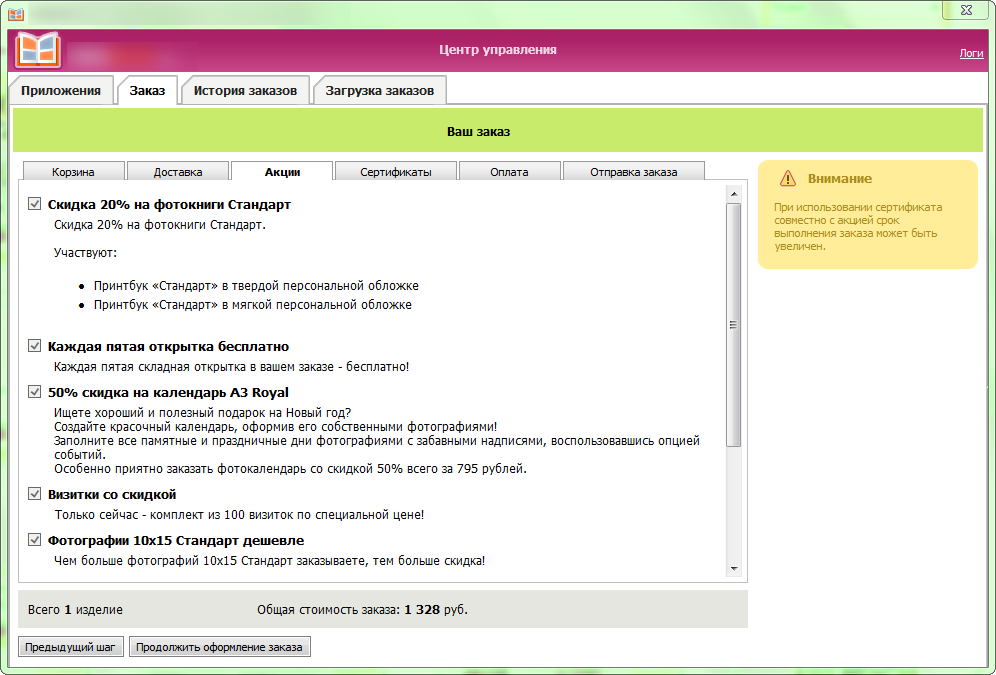Switch to the Оплата step tab
996x675 pixels.
click(x=509, y=172)
